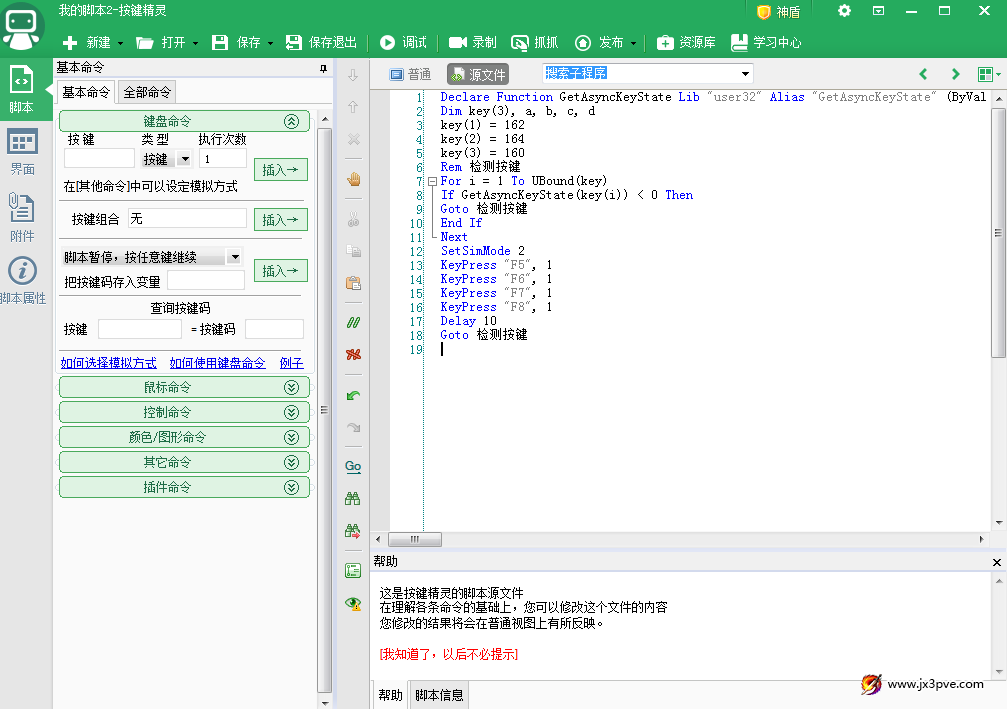This screenshot has width=1007, height=709.
Task: Switch to the 源文件 view tab
Action: [478, 74]
